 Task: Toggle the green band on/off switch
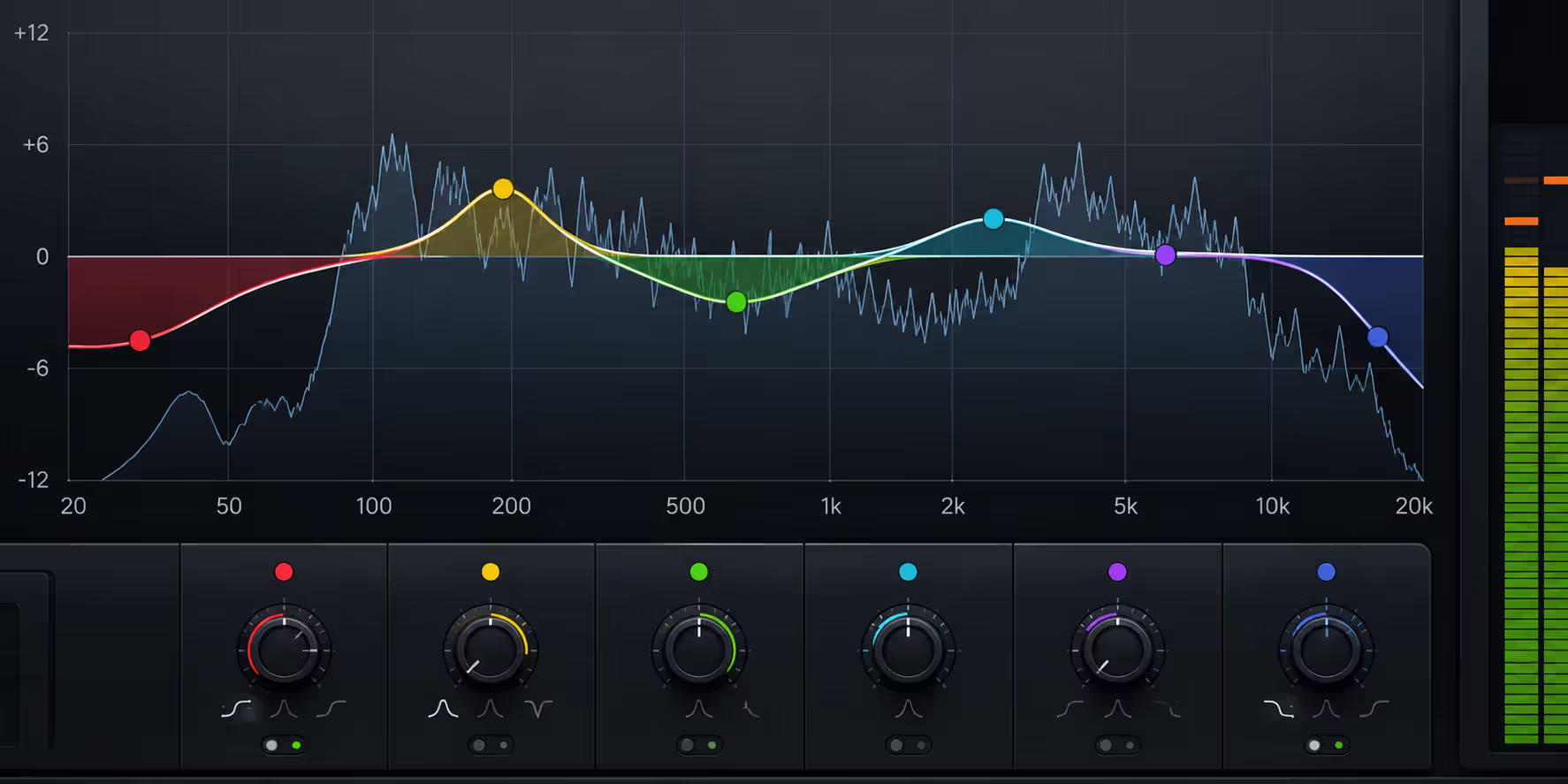coord(699,745)
